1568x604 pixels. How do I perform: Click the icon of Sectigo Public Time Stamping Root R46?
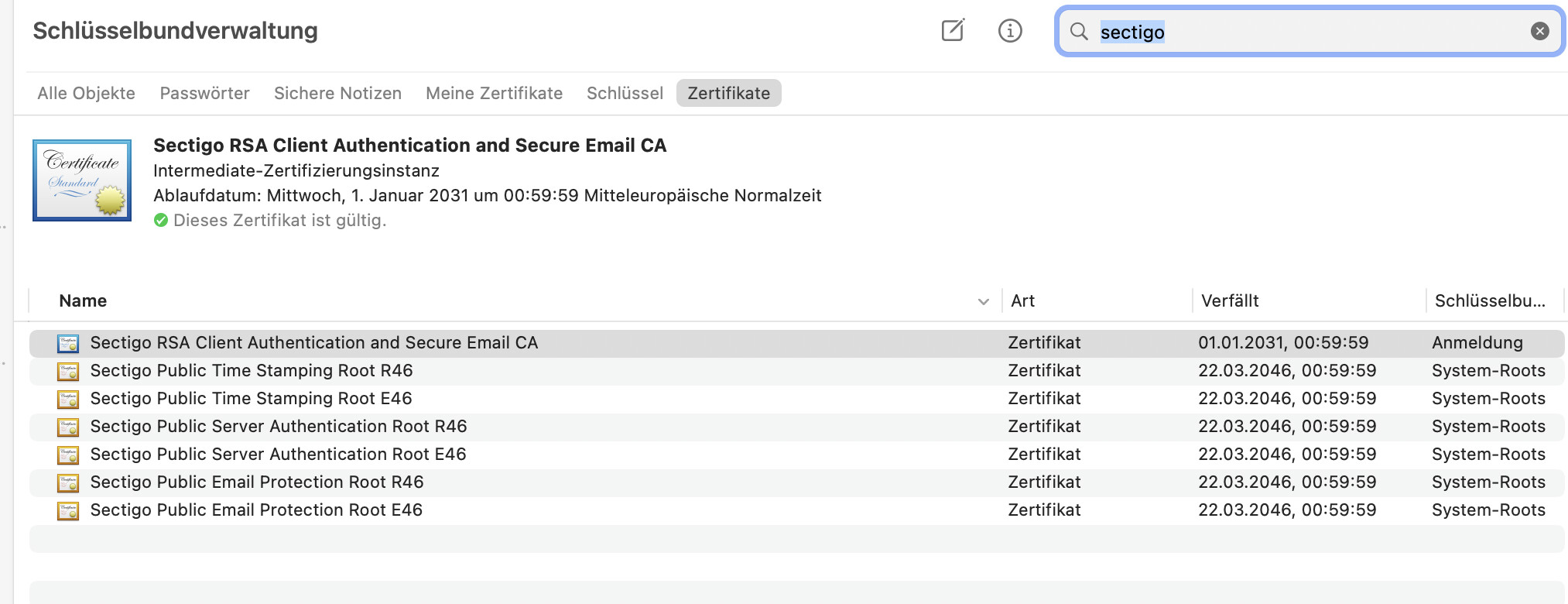click(68, 371)
